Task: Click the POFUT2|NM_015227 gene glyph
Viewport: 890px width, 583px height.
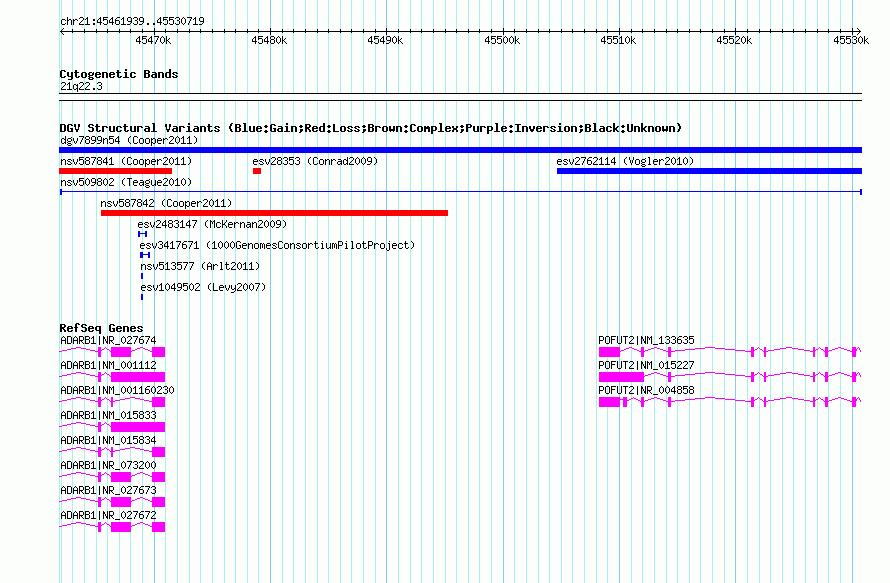Action: 730,377
